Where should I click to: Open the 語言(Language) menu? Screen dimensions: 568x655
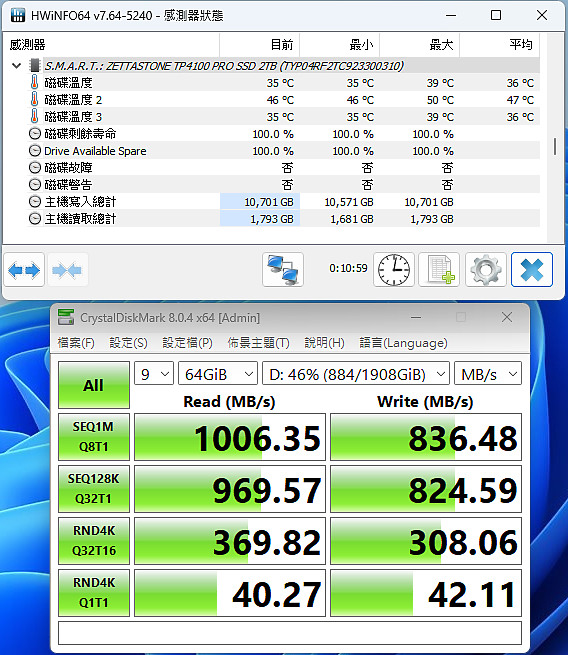click(x=403, y=343)
